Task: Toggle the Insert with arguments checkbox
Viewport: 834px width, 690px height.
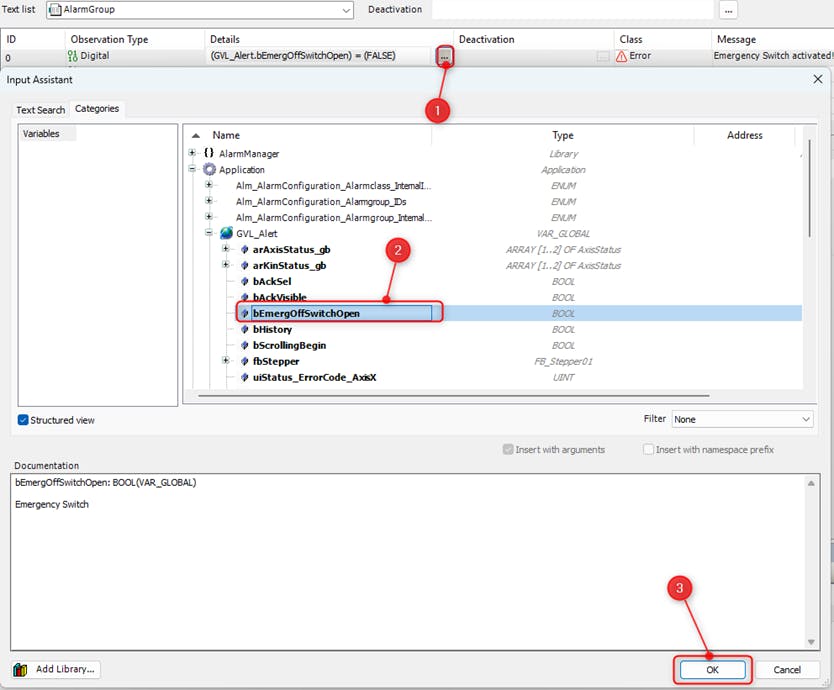Action: 509,450
